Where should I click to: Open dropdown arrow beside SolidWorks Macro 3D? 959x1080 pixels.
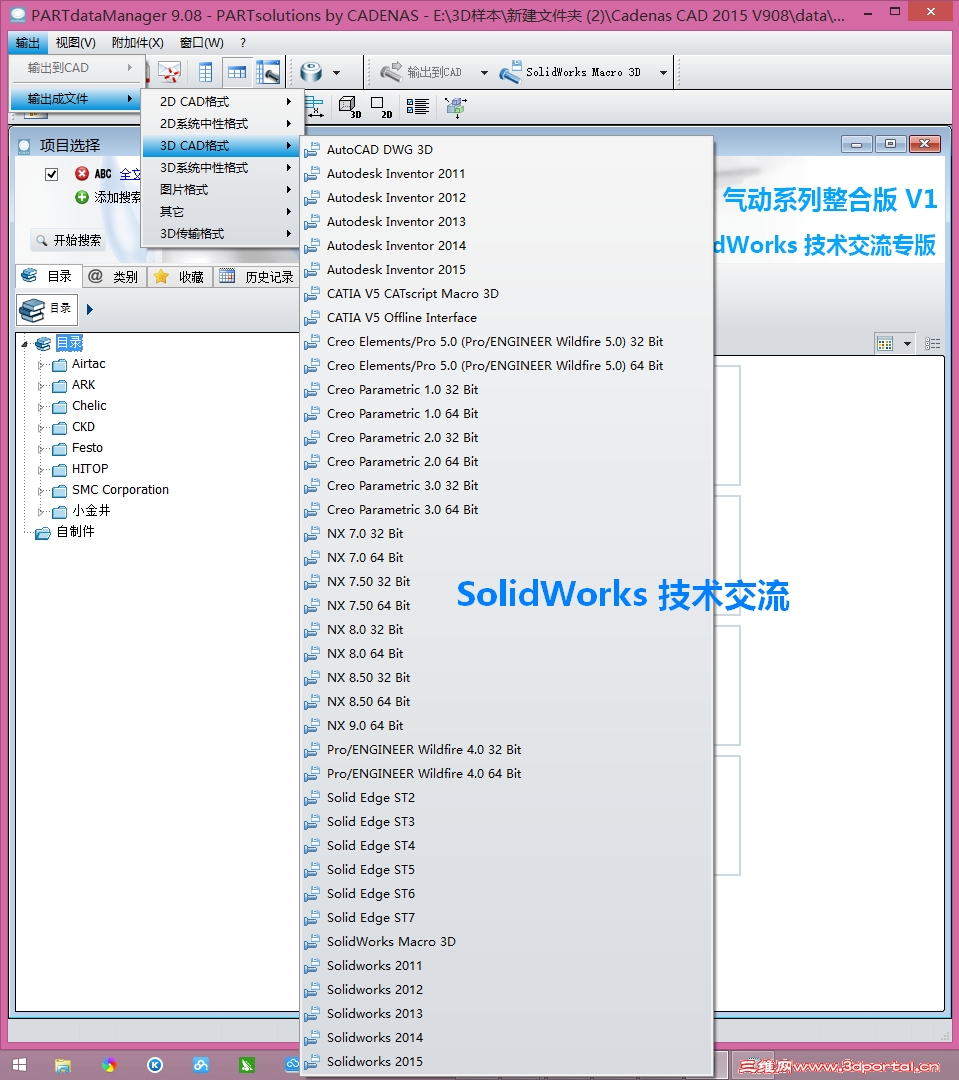tap(663, 72)
